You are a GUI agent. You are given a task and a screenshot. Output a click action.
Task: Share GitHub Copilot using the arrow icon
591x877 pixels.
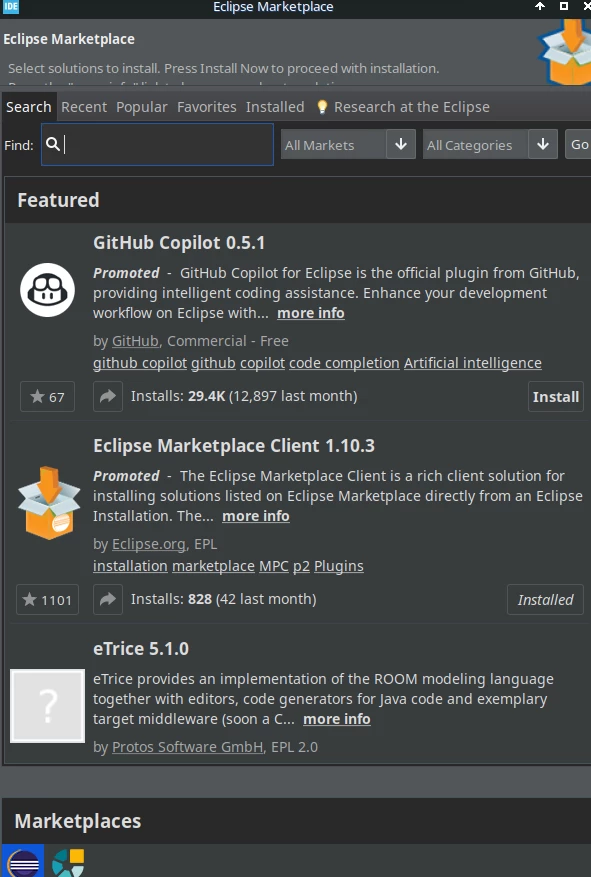click(108, 397)
